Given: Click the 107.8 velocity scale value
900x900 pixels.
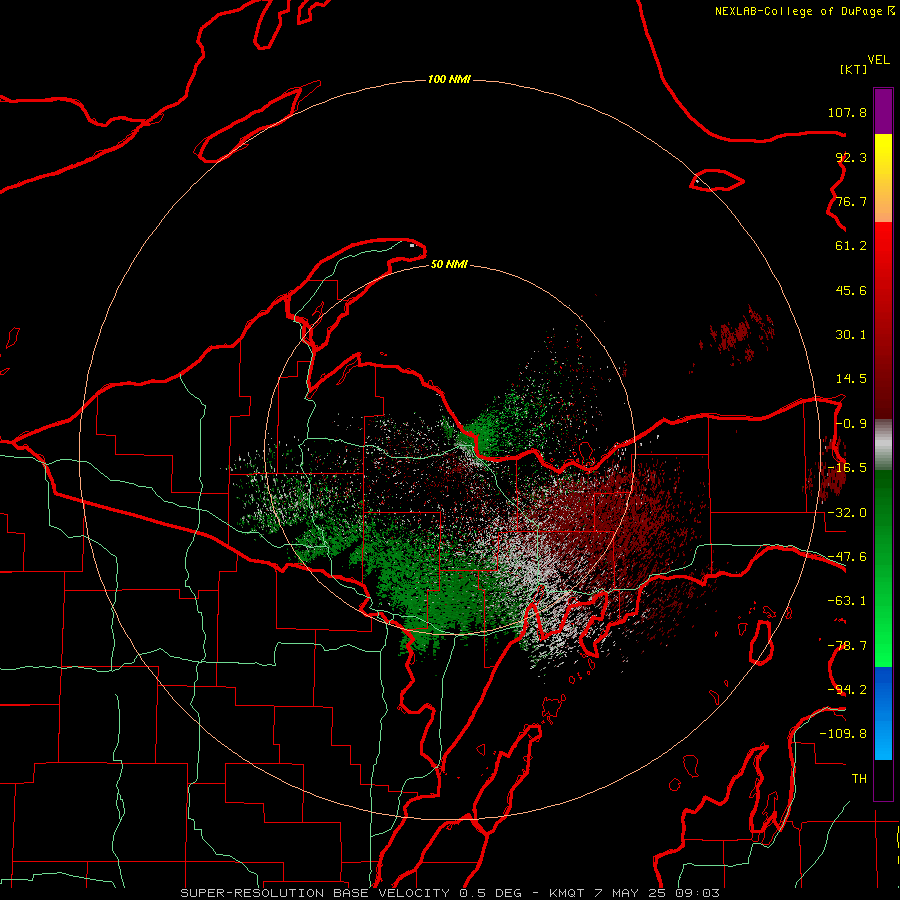Looking at the screenshot, I should (x=847, y=112).
